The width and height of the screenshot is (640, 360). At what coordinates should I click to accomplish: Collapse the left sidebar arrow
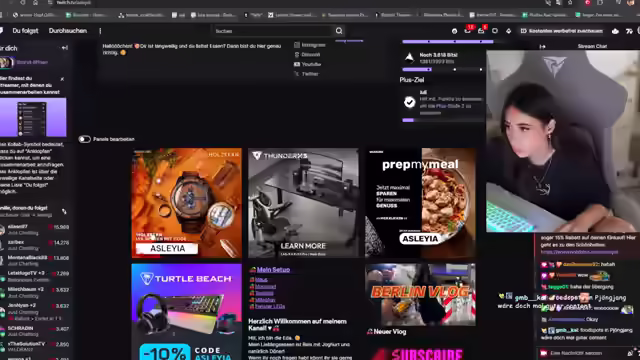(64, 48)
